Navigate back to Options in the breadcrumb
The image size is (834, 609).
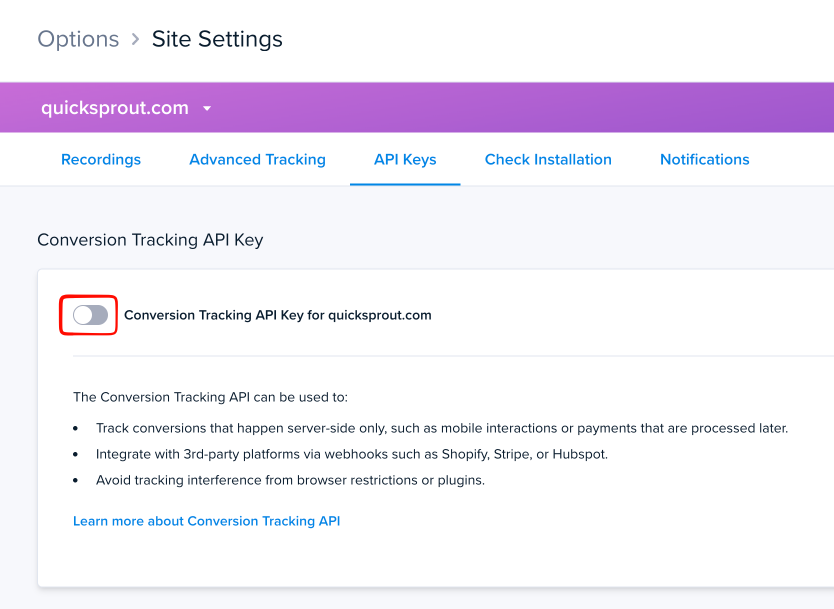coord(78,39)
